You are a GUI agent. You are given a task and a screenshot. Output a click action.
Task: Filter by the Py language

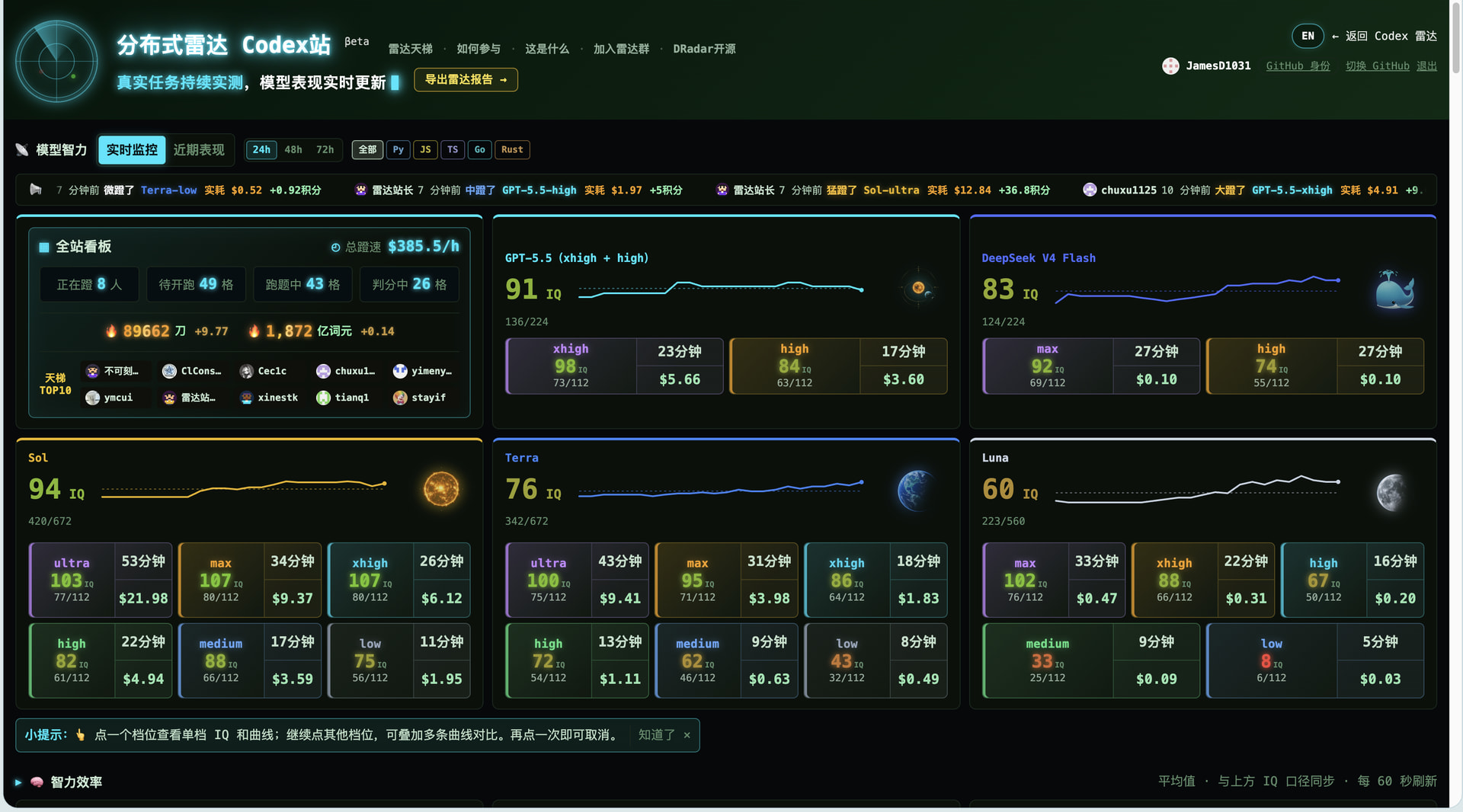click(399, 149)
